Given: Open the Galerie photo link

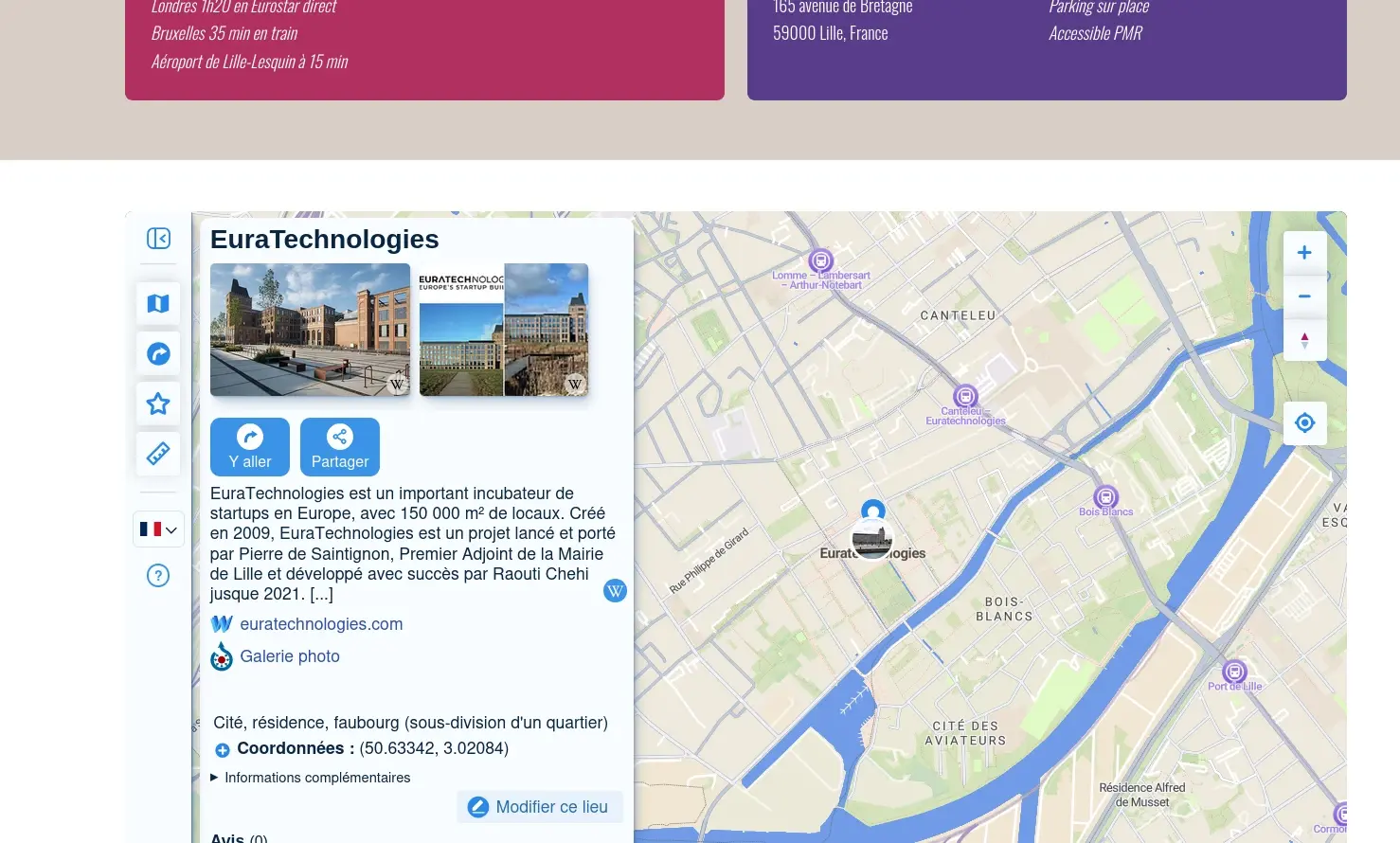Looking at the screenshot, I should 289,656.
